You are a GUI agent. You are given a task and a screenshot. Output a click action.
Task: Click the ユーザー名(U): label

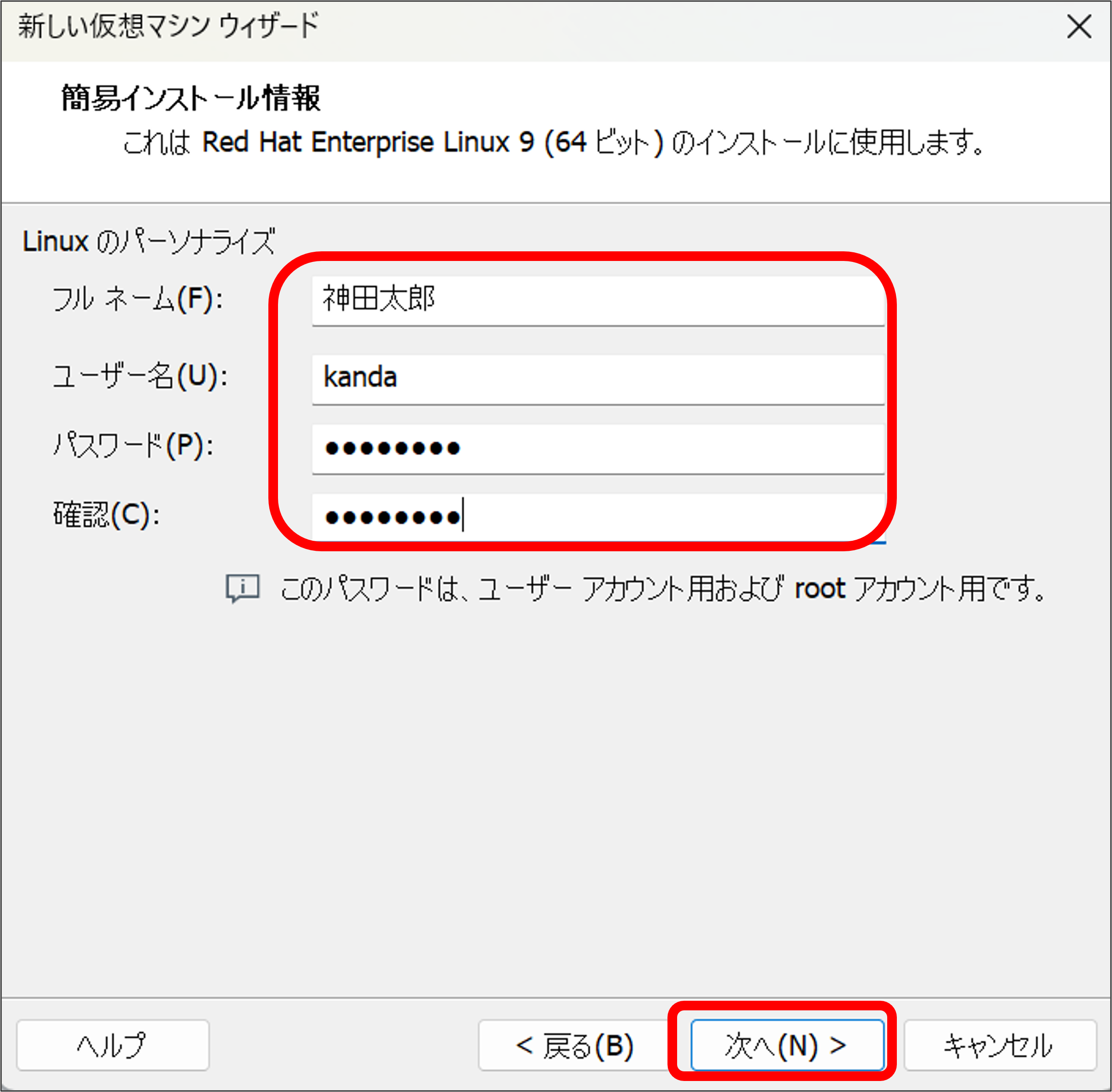pyautogui.click(x=140, y=377)
